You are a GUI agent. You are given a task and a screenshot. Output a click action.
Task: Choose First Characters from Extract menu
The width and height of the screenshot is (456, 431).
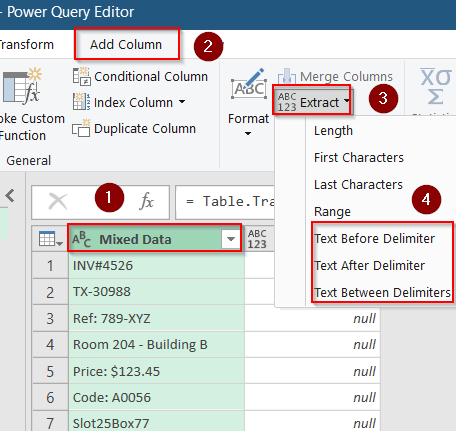pos(359,157)
